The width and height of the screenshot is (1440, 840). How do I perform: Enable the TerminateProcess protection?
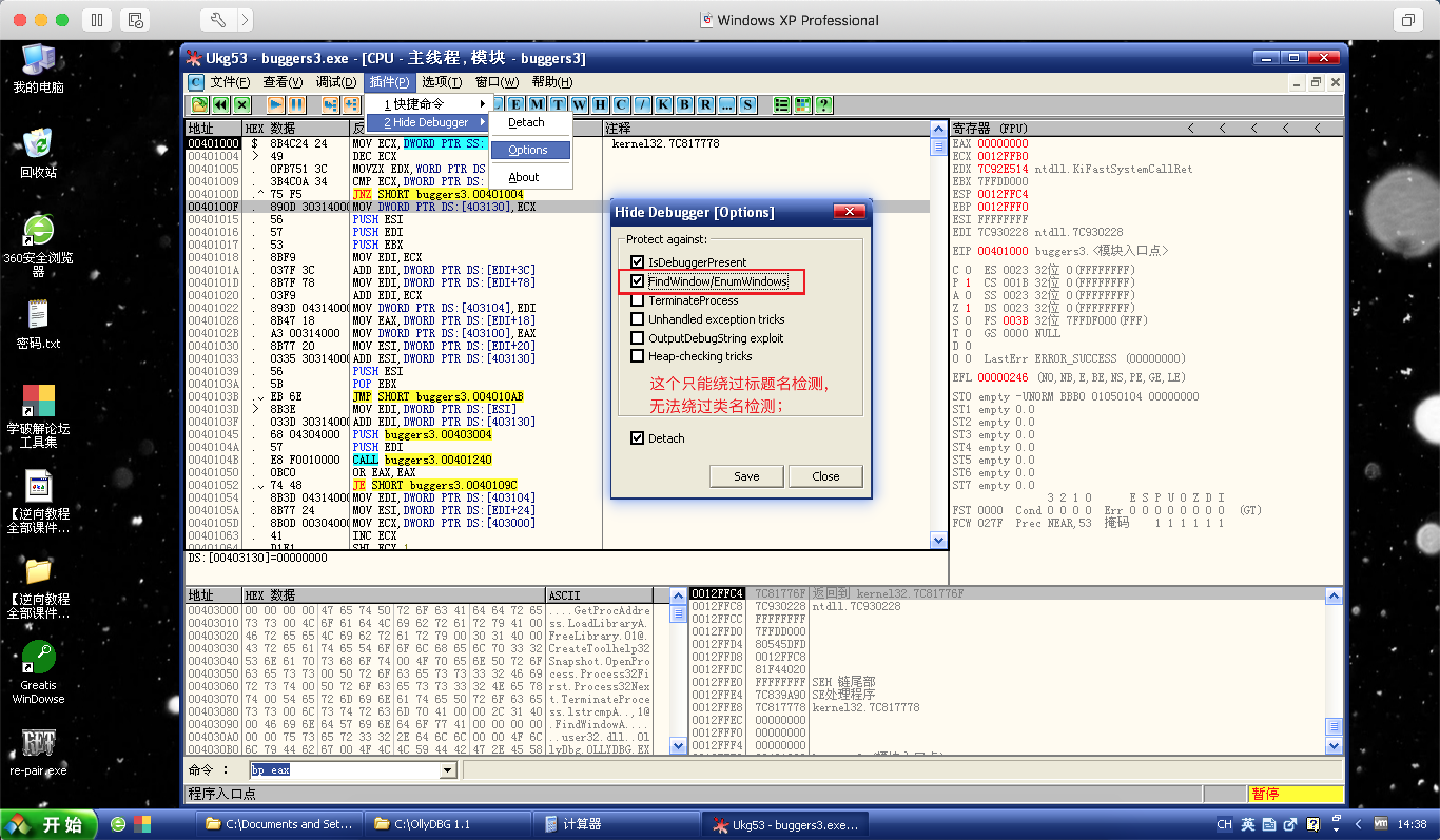[638, 300]
